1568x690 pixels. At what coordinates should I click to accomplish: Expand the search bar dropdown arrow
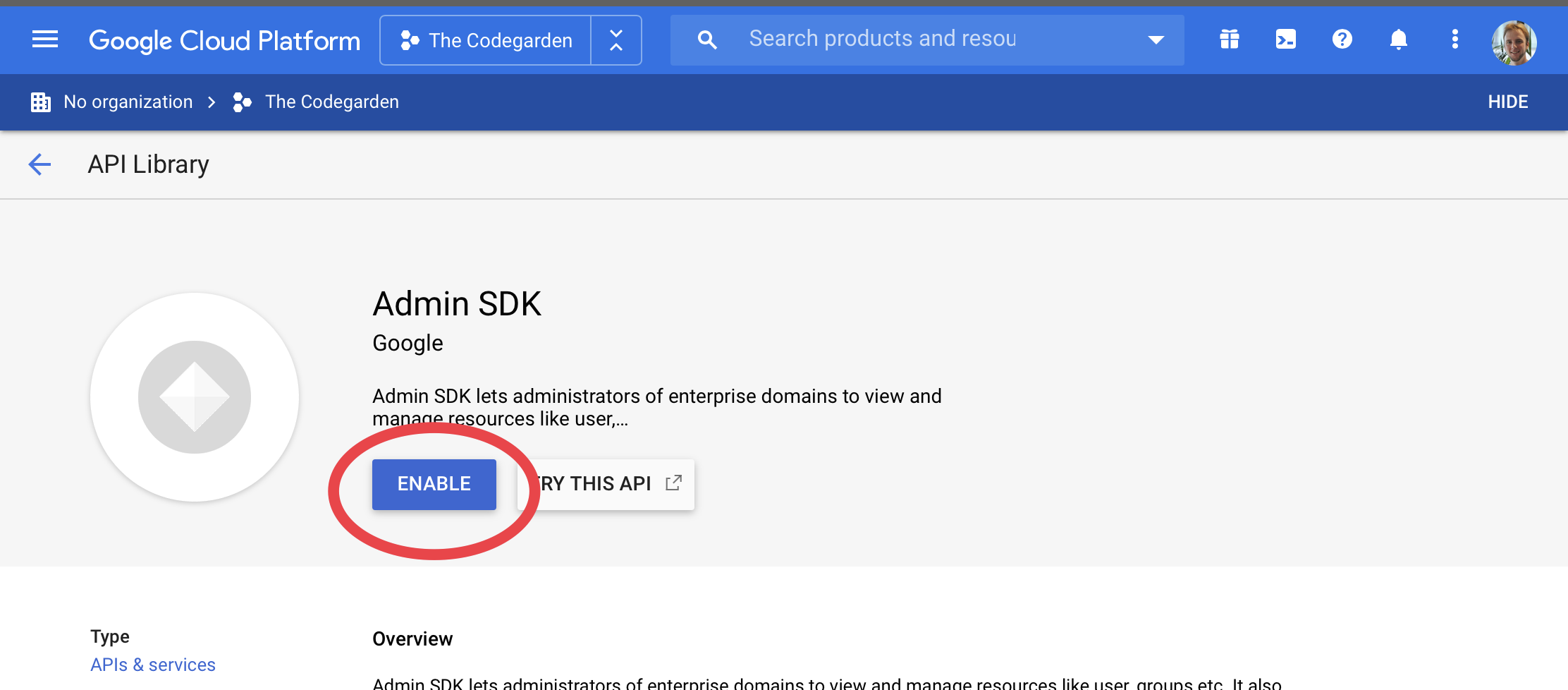(x=1156, y=40)
